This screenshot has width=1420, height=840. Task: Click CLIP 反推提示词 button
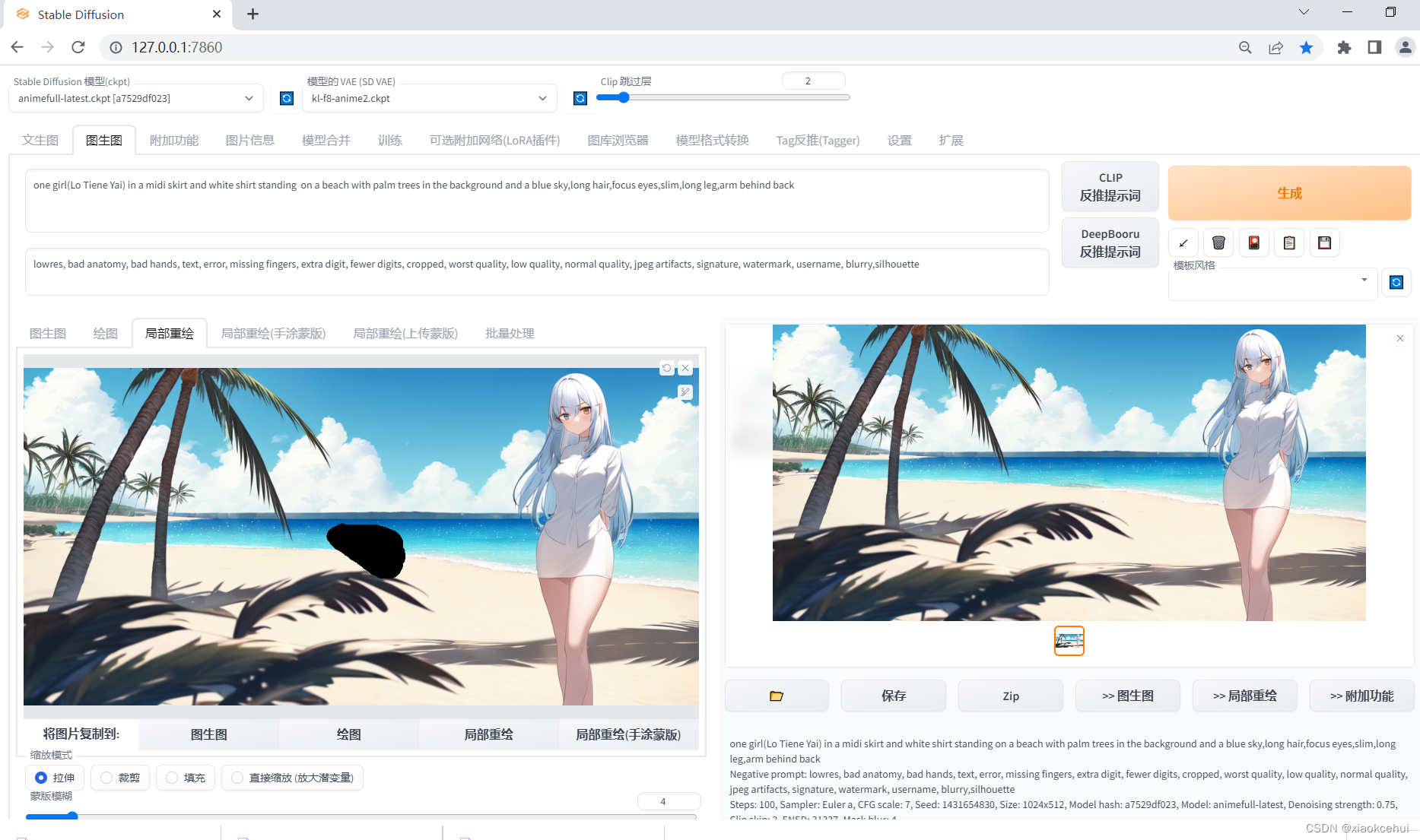click(1110, 186)
